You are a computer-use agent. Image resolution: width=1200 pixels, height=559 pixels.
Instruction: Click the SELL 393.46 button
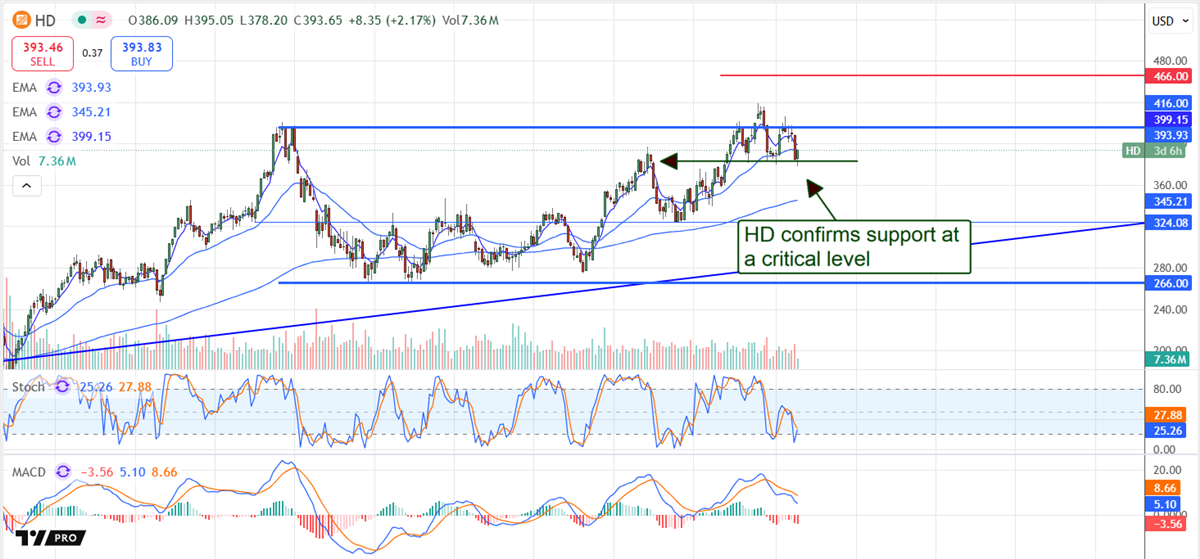pyautogui.click(x=41, y=52)
